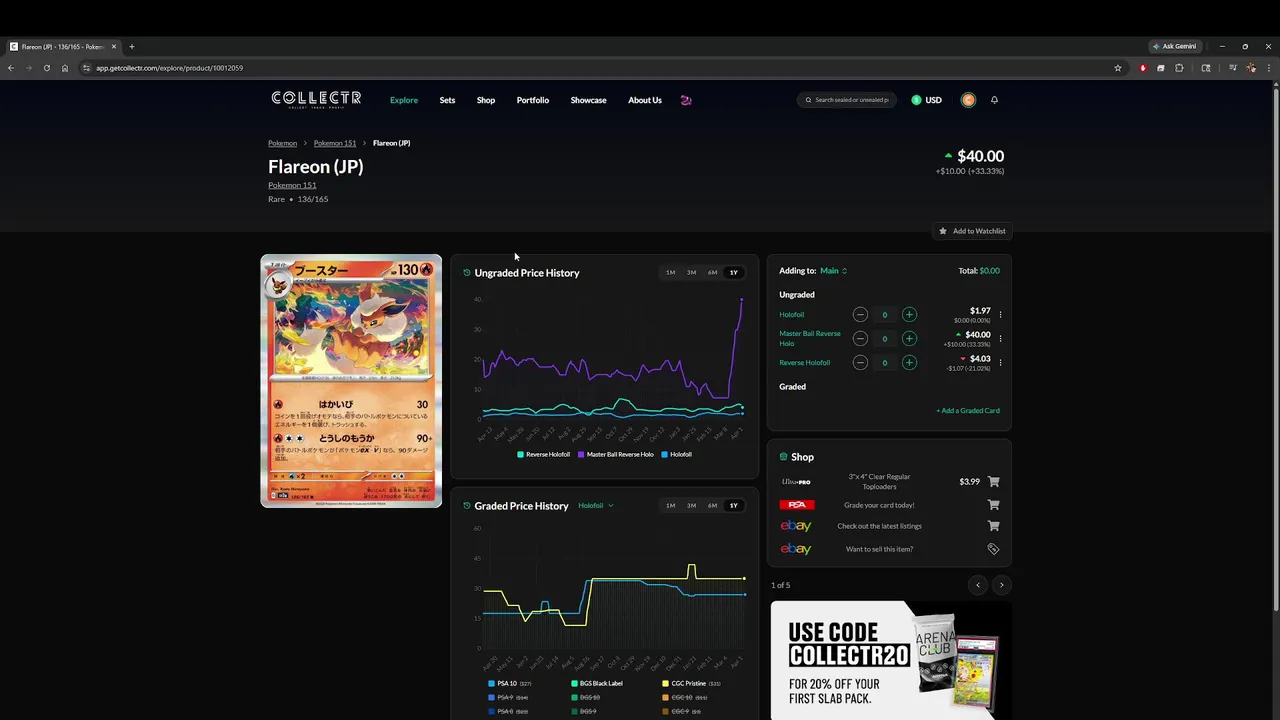Toggle Master Ball Reverse Holo chart series
Screen dimensions: 1280x720
615,454
